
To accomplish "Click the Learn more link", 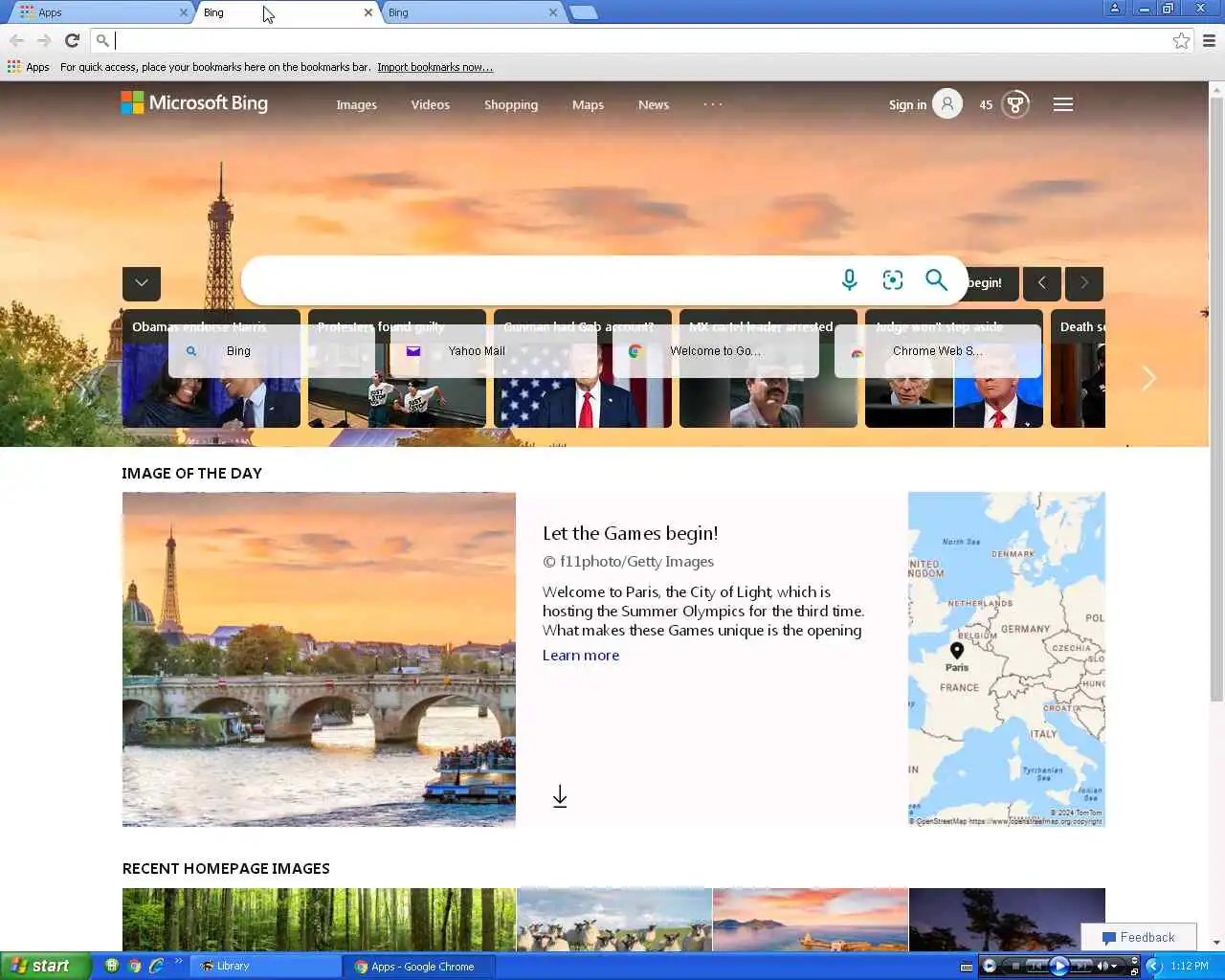I will tap(581, 656).
